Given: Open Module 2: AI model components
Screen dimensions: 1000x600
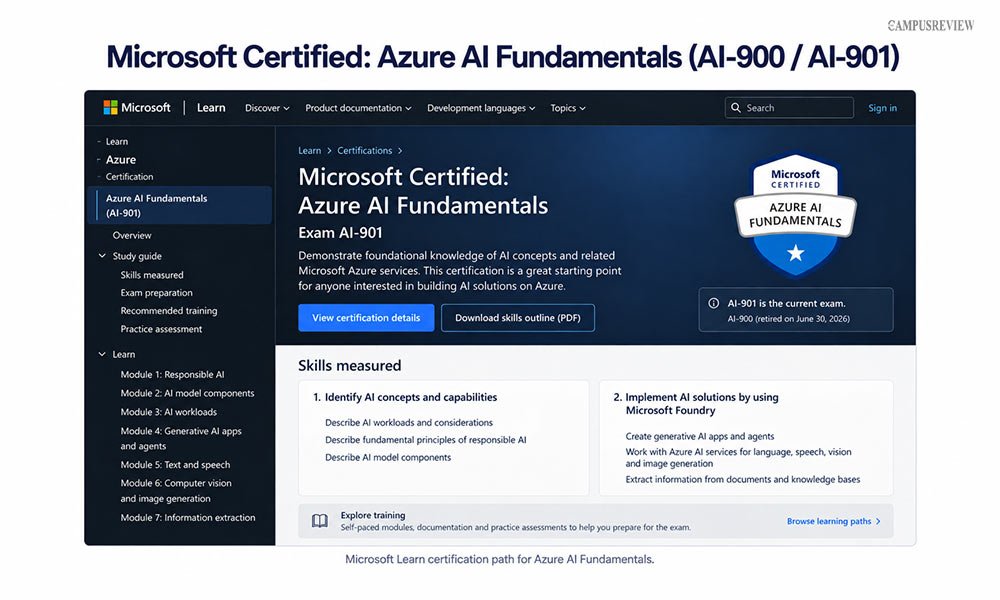Looking at the screenshot, I should pyautogui.click(x=188, y=393).
